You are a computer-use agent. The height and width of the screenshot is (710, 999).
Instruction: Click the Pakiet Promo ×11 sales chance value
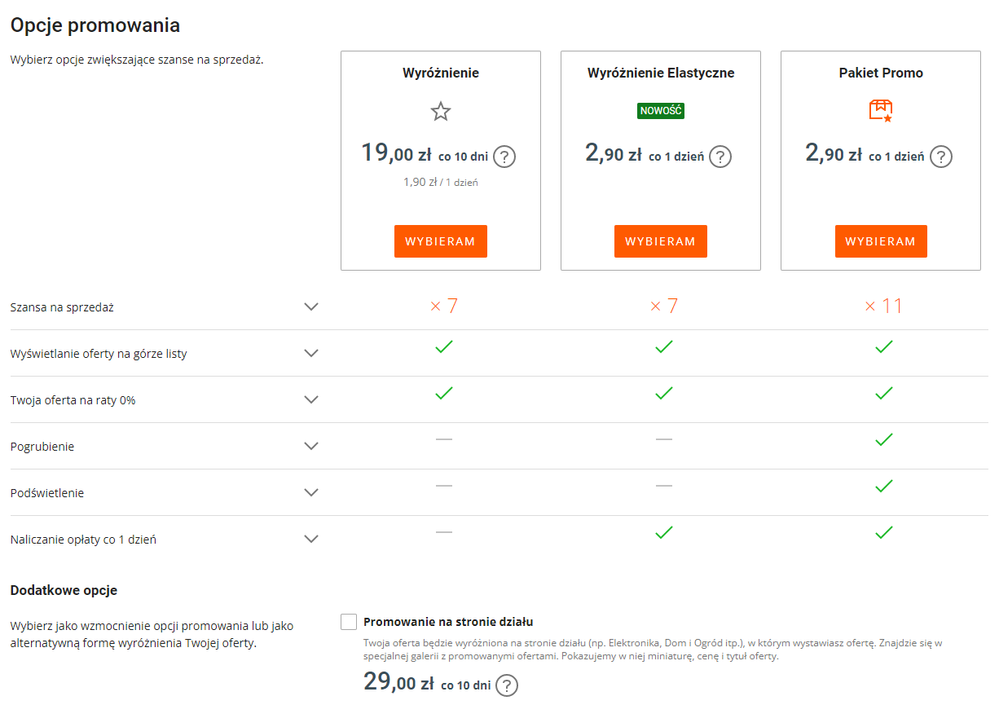pos(883,306)
